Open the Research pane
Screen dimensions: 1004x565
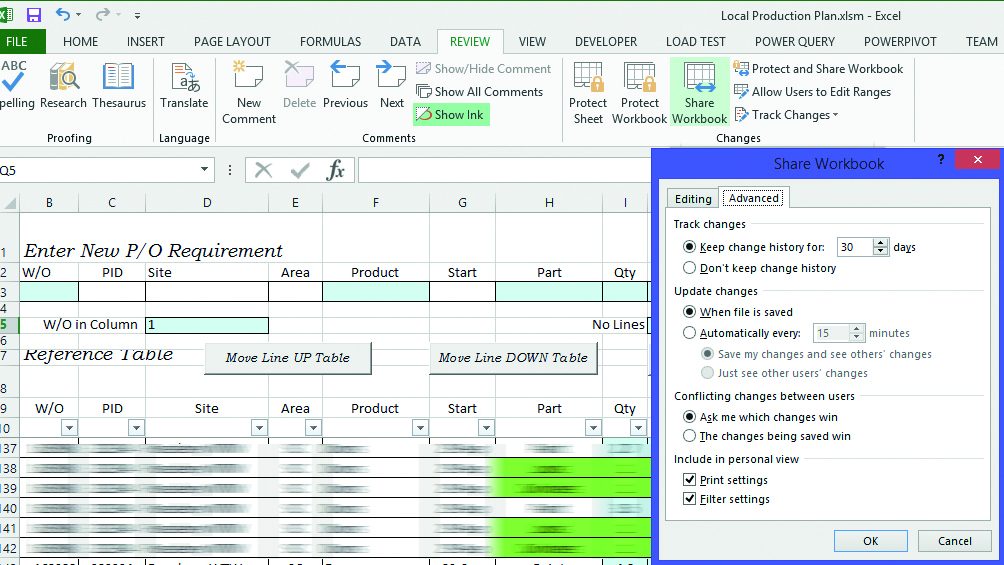[63, 86]
